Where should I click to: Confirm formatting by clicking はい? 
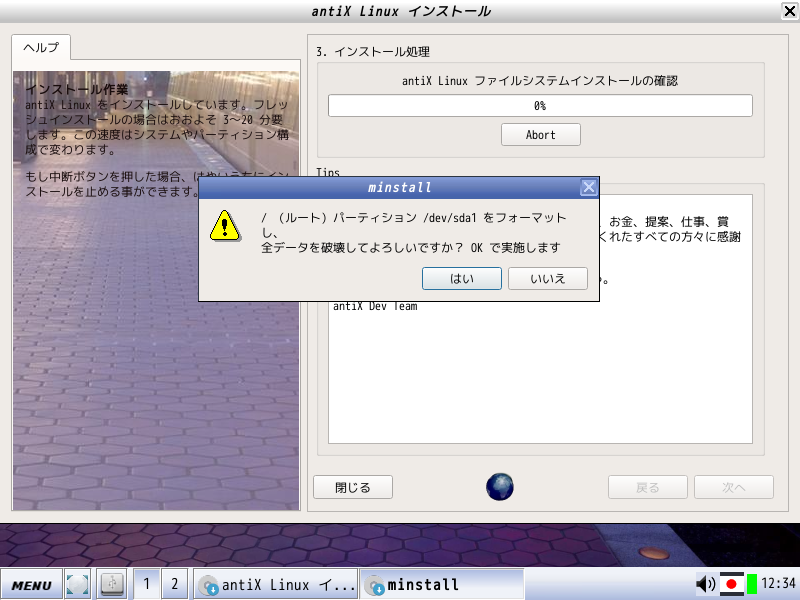pos(462,279)
